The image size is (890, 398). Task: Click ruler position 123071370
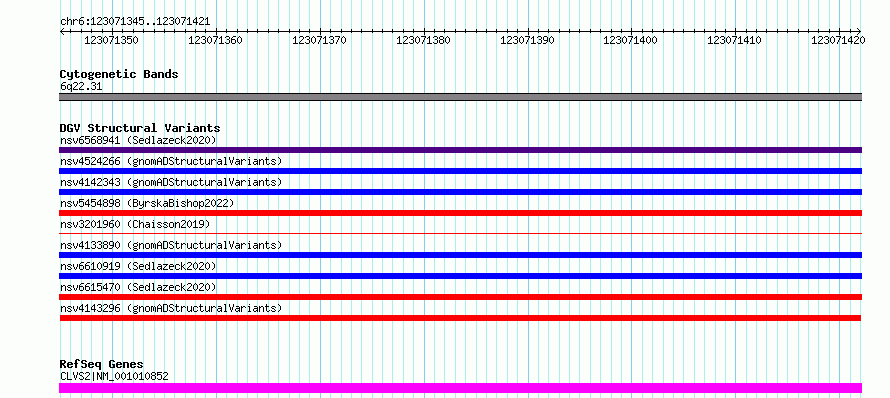pyautogui.click(x=319, y=40)
